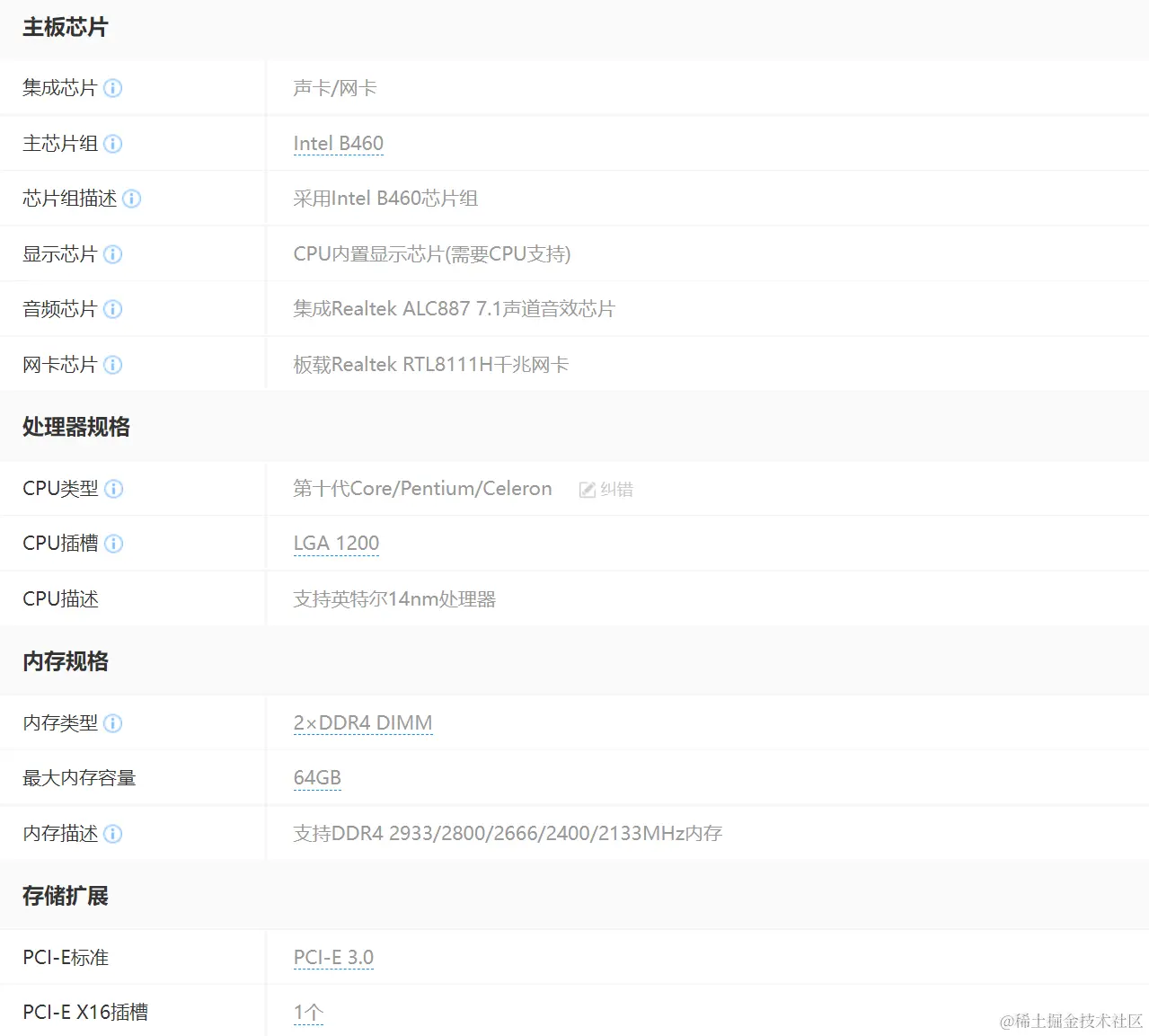
Task: Click the 声卡/网卡 value text
Action: point(335,88)
